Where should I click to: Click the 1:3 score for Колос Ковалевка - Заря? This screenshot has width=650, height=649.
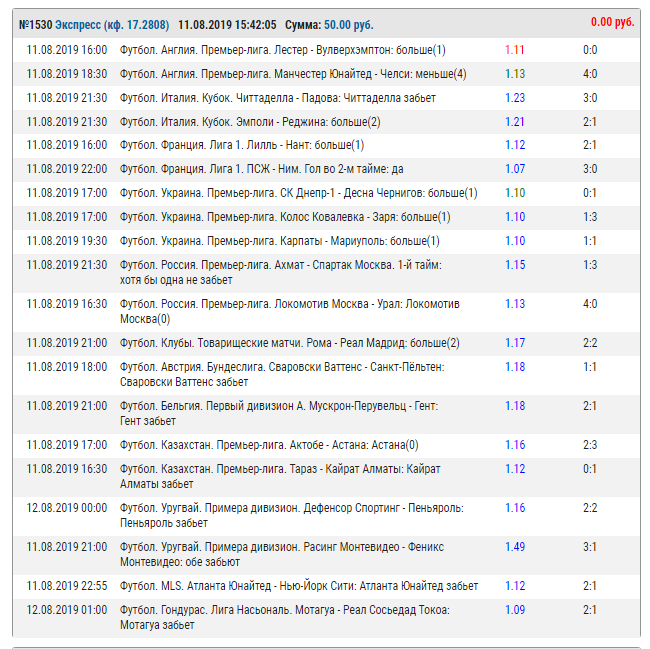coord(590,218)
